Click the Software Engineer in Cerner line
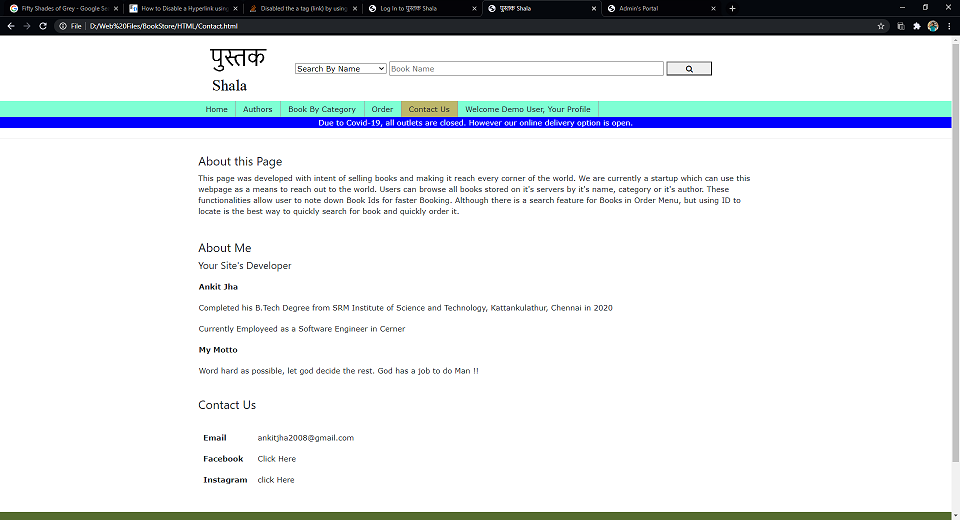 (302, 329)
